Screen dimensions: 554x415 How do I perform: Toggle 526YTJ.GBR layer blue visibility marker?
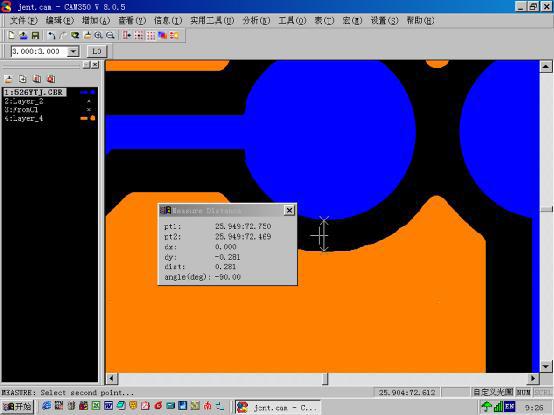click(x=88, y=92)
